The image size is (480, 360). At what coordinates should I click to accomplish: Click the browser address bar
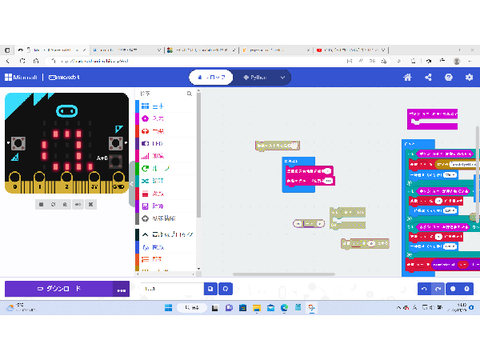click(200, 61)
